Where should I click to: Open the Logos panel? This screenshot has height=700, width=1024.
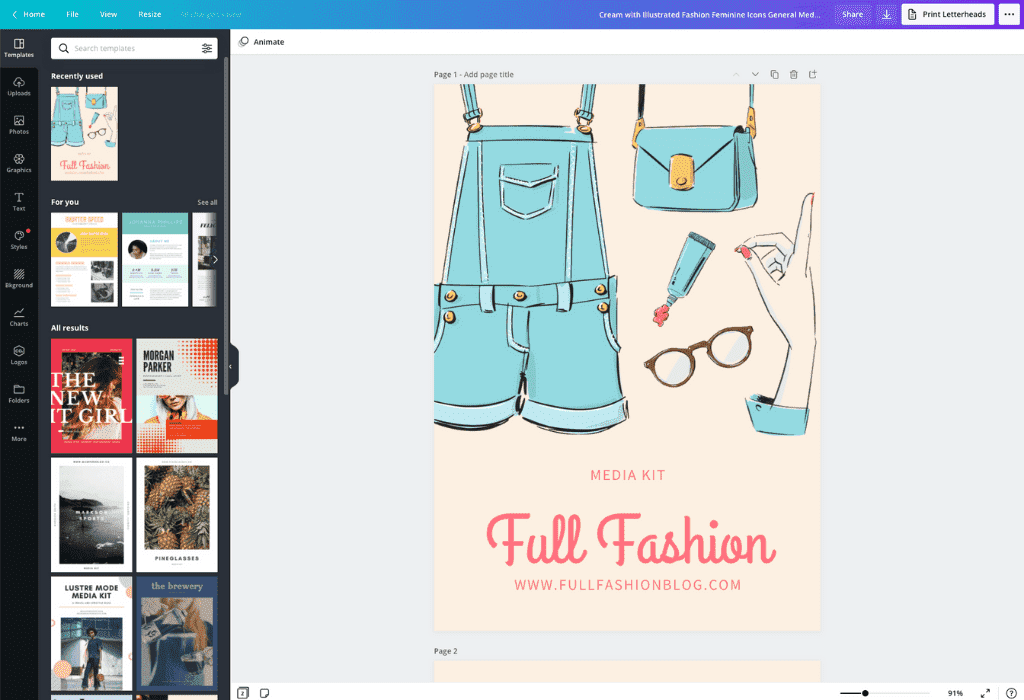pyautogui.click(x=19, y=357)
